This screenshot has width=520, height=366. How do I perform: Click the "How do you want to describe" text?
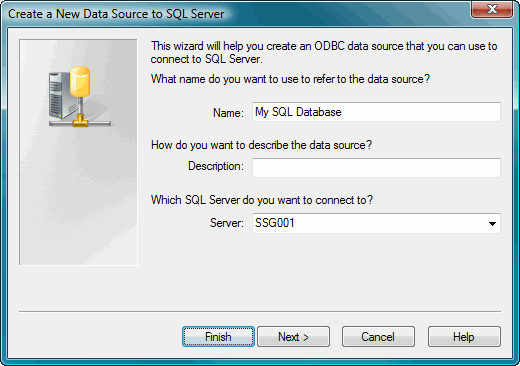(x=261, y=145)
